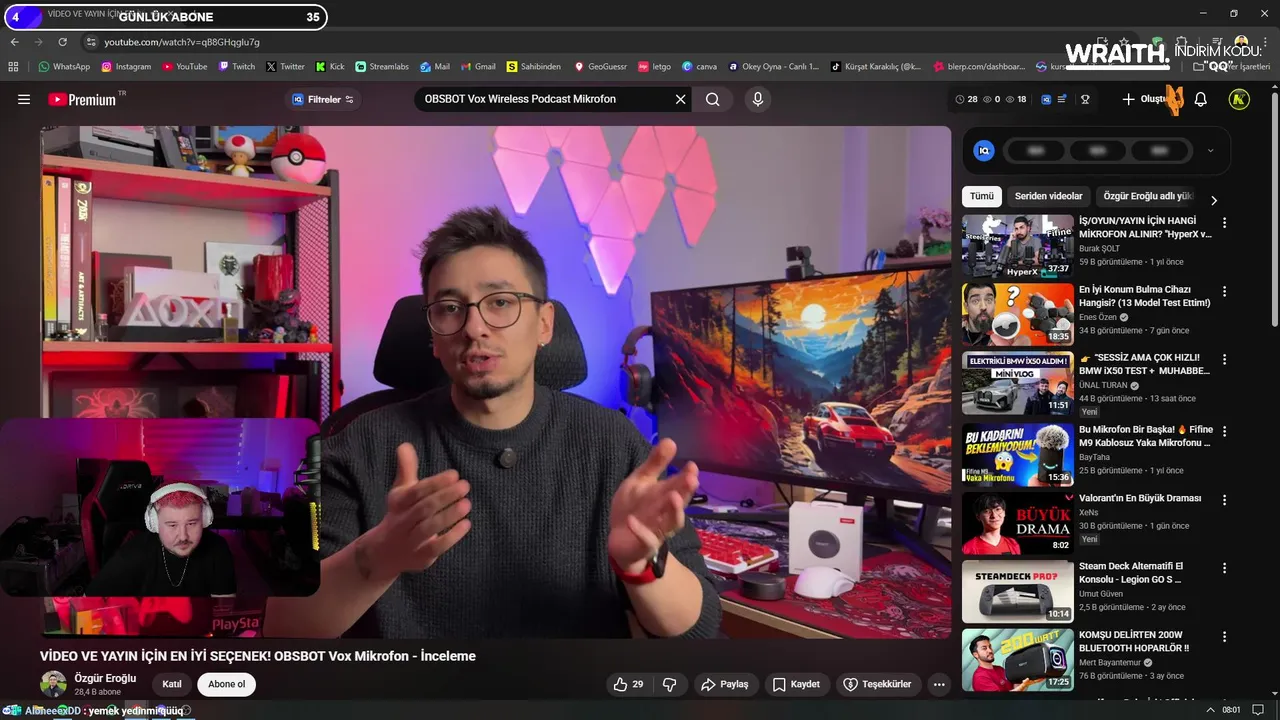Screen dimensions: 1280x720
Task: Open the account avatar menu
Action: coord(1239,99)
